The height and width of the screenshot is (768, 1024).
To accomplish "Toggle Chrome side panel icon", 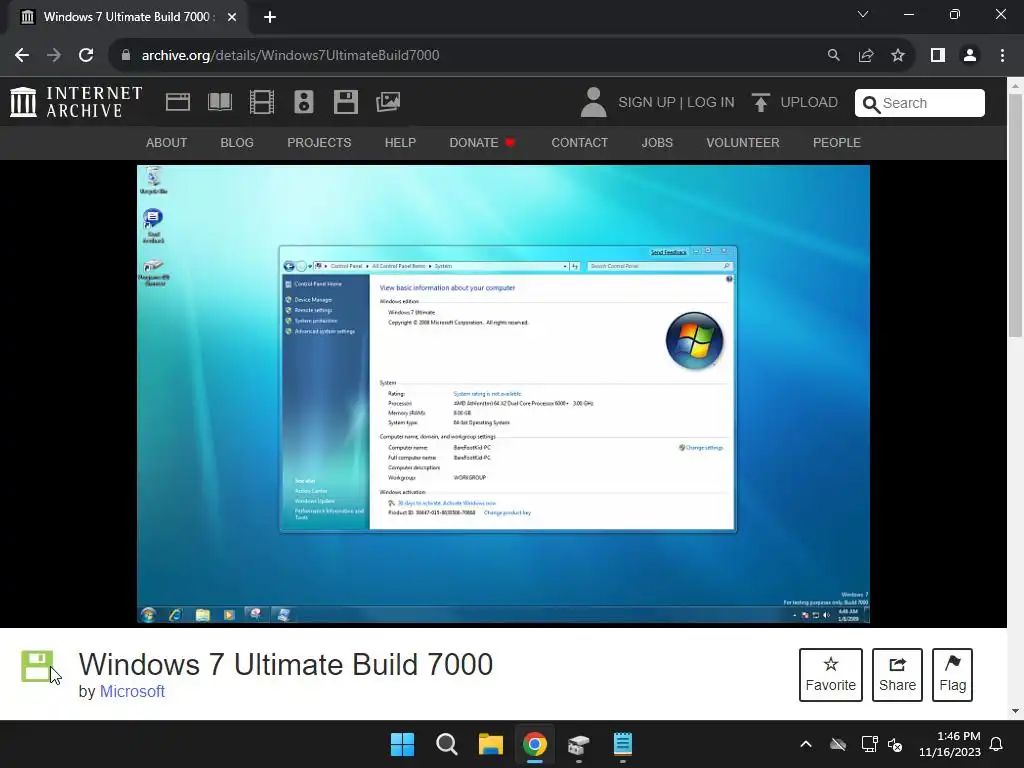I will [x=938, y=56].
